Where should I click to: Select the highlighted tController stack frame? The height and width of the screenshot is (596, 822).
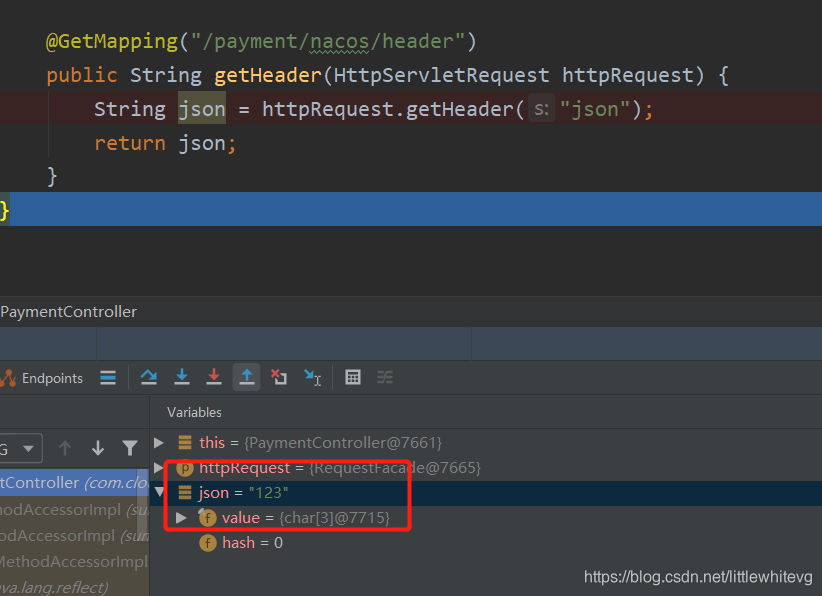pos(74,483)
